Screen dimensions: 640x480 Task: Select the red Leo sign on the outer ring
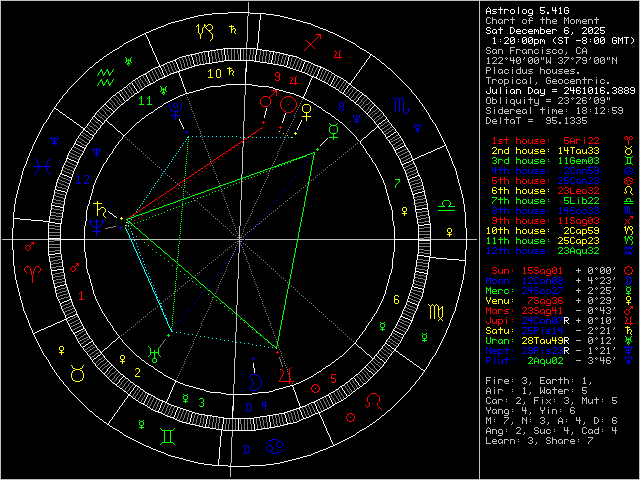373,401
